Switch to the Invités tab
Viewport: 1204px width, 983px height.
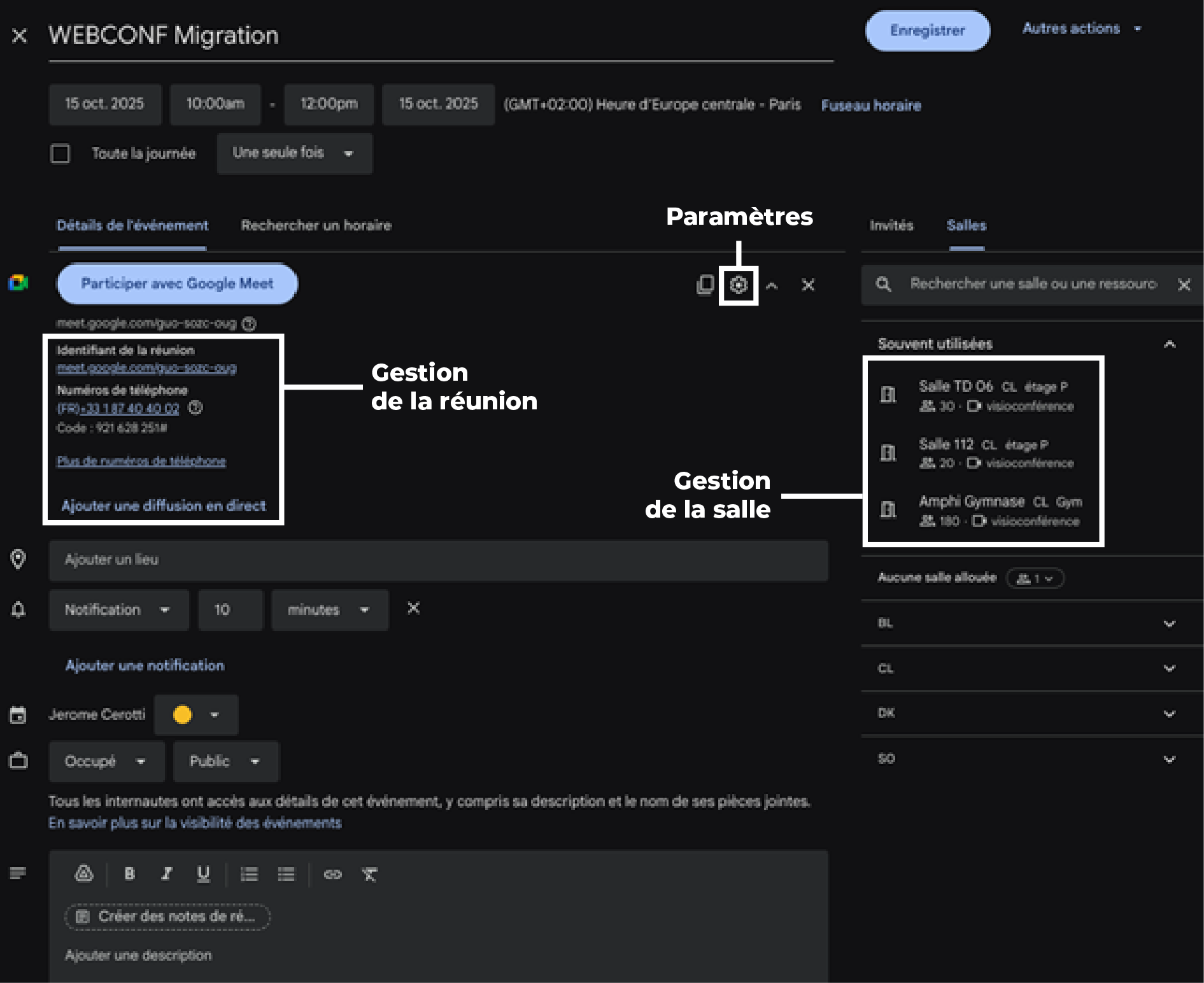[891, 225]
